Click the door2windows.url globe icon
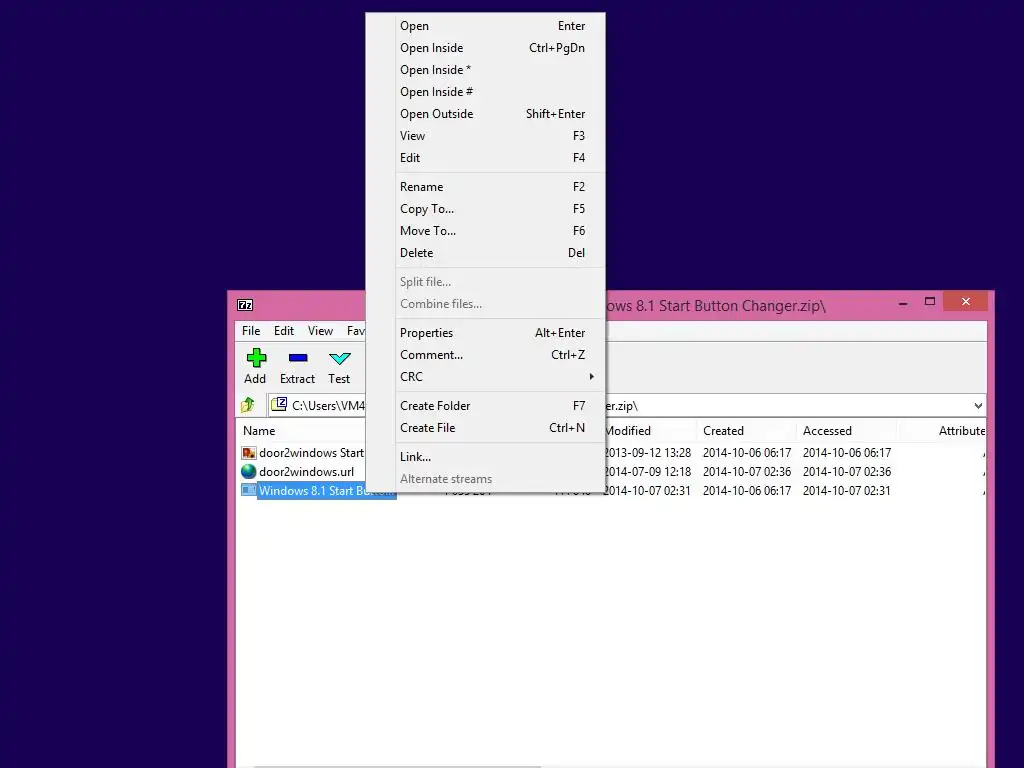This screenshot has width=1024, height=768. [249, 472]
